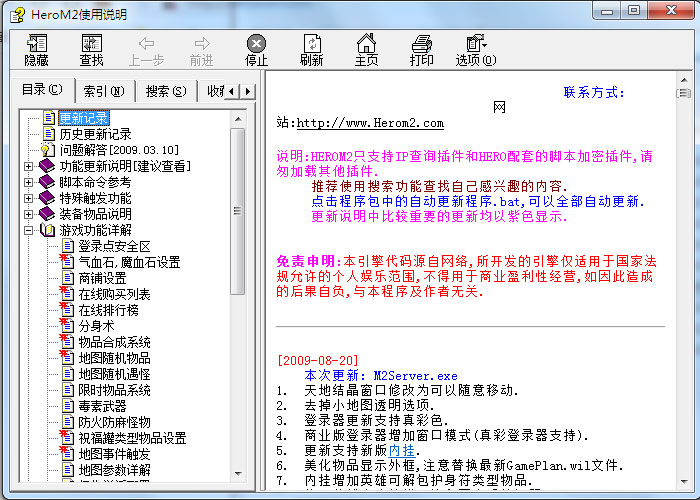Viewport: 700px width, 500px height.
Task: Open the 商铺设置 topic
Action: coord(102,278)
